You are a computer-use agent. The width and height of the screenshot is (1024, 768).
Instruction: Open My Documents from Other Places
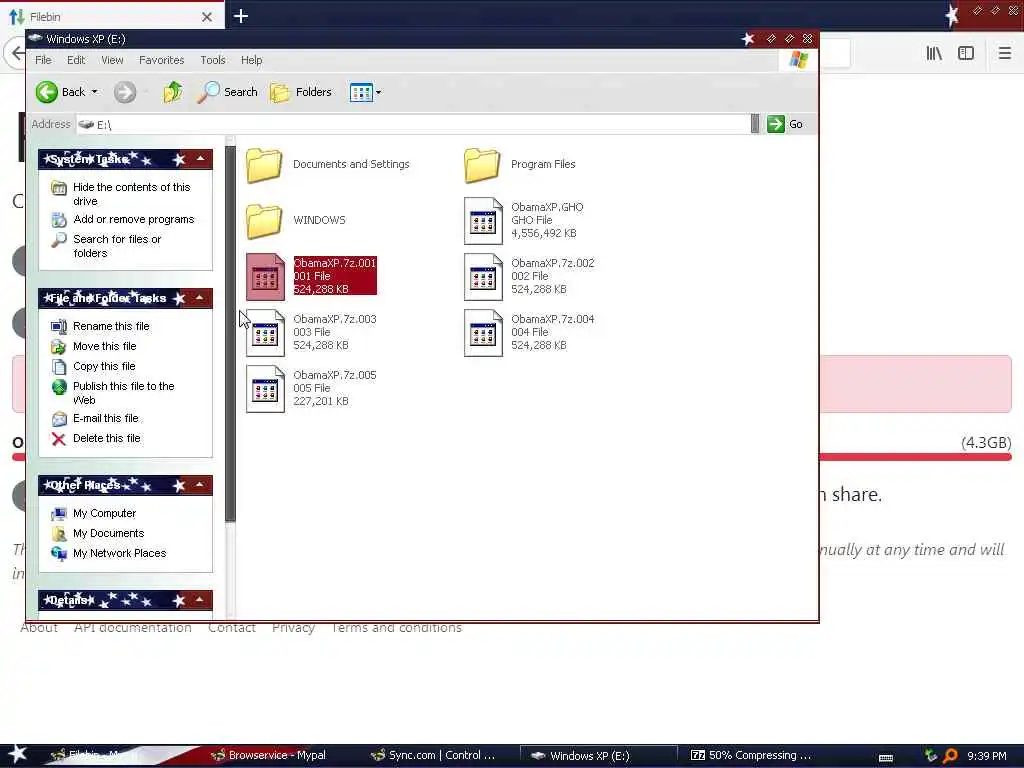click(x=108, y=534)
